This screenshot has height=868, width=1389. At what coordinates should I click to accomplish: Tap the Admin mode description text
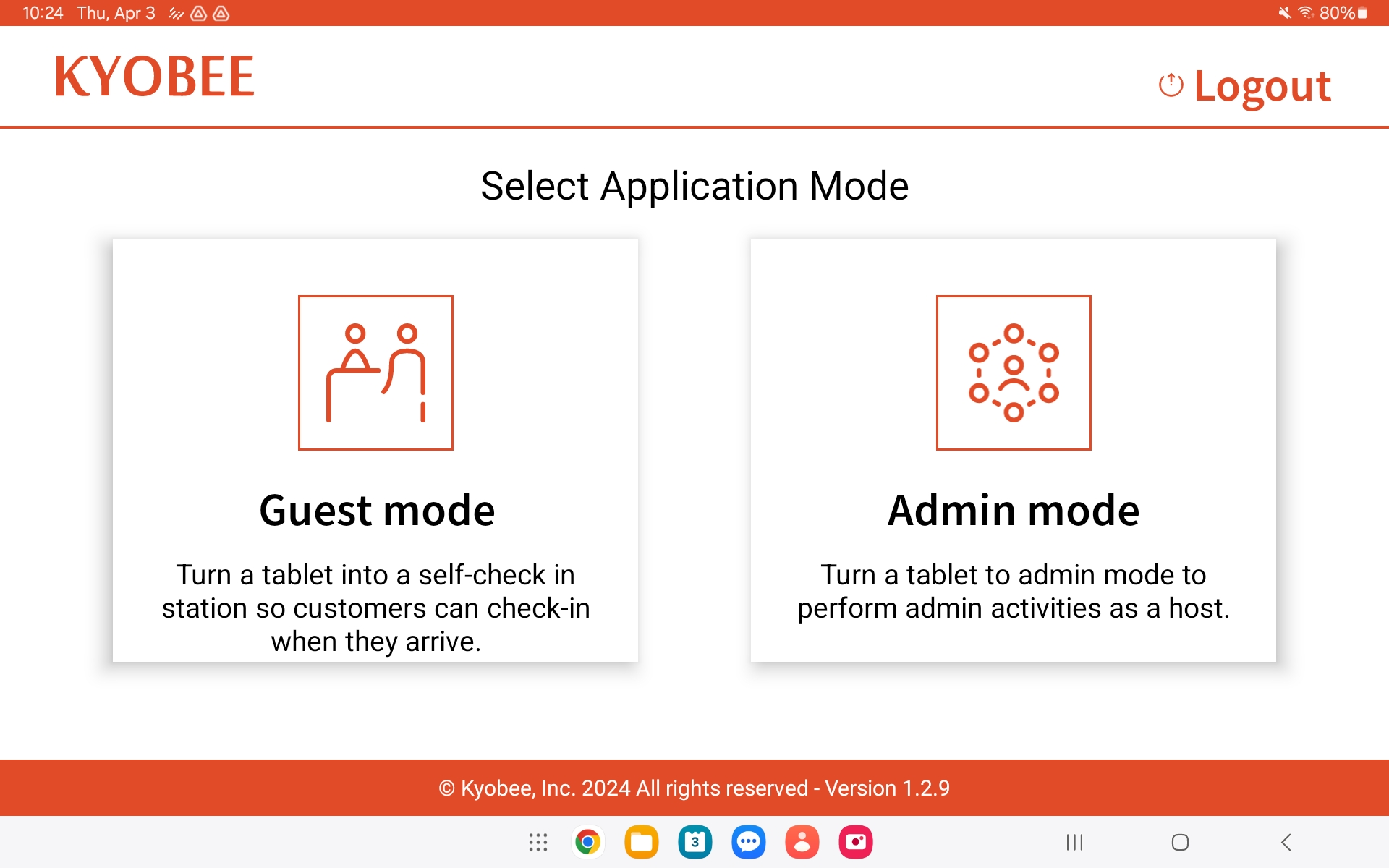click(1013, 591)
